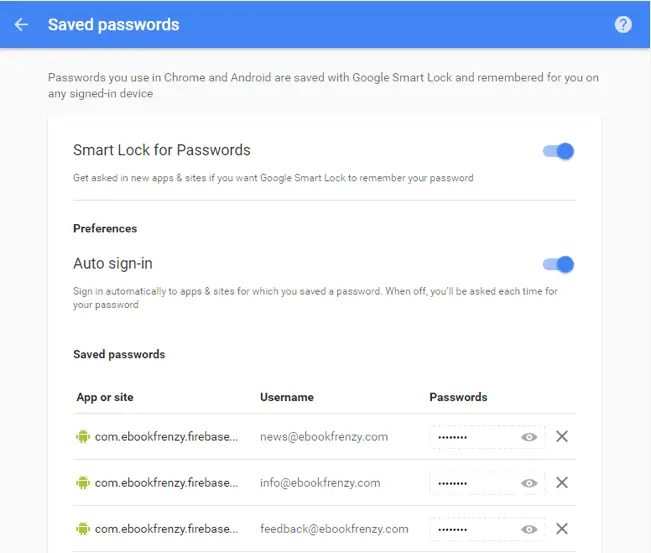Viewport: 651px width, 553px height.
Task: Delete the feedback@ebookfrenzy.com saved password
Action: click(x=562, y=529)
